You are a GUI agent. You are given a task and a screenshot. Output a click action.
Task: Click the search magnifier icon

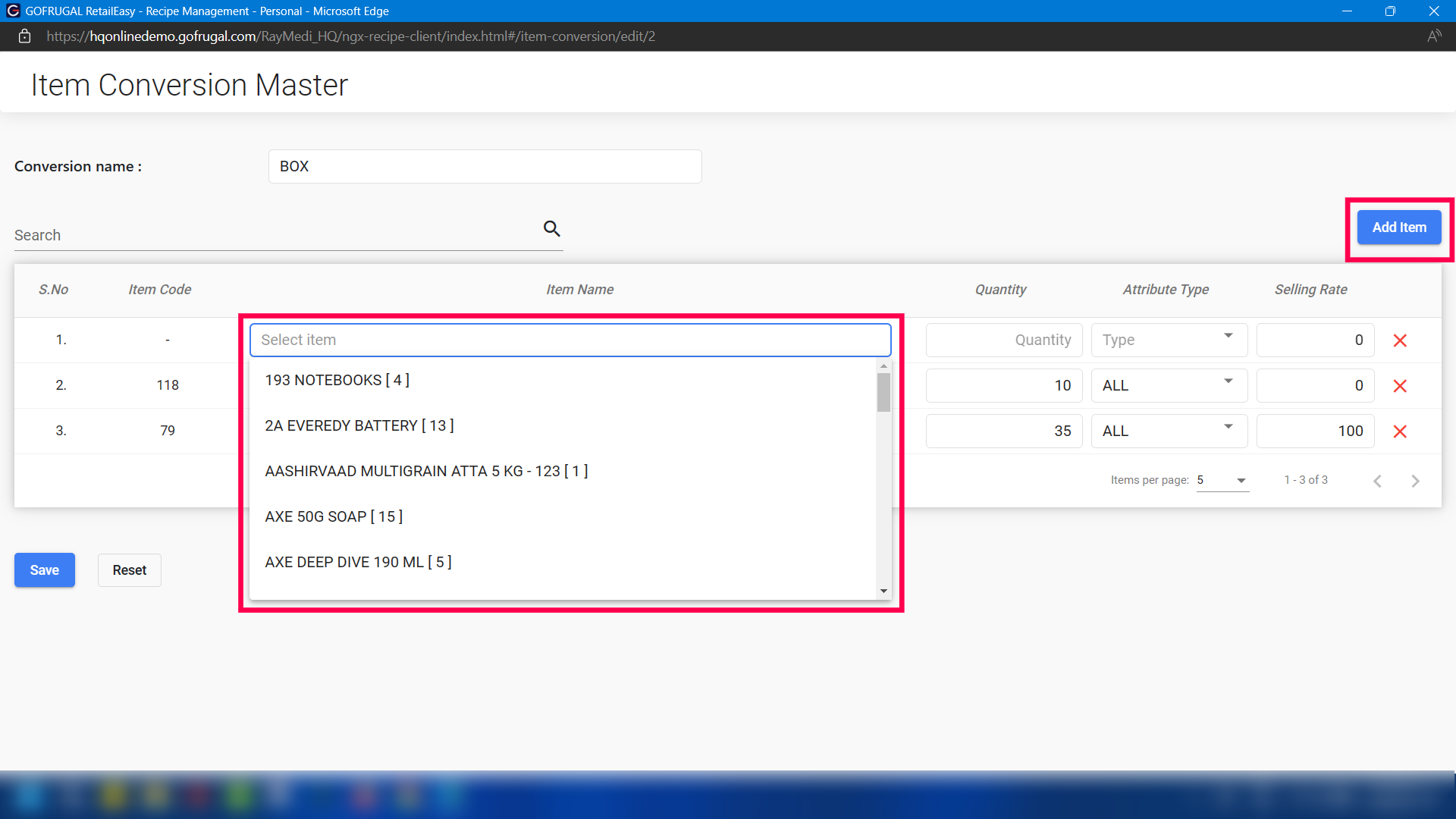[551, 228]
